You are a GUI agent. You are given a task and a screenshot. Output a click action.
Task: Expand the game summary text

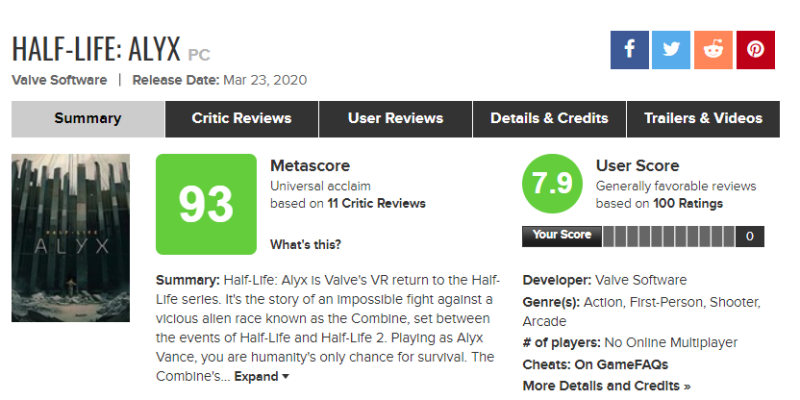(x=262, y=377)
